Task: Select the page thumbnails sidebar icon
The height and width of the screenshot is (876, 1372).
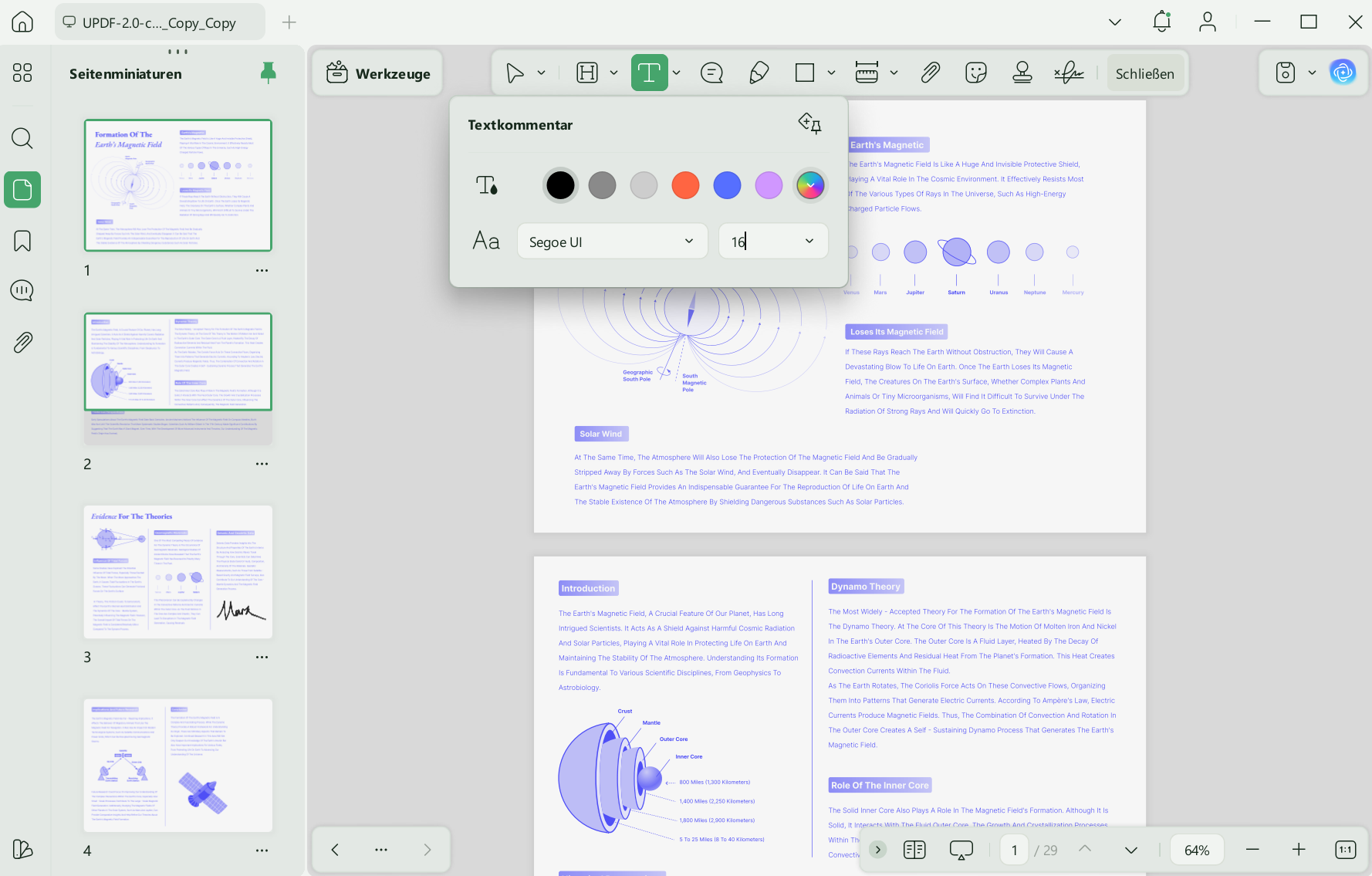Action: point(22,189)
